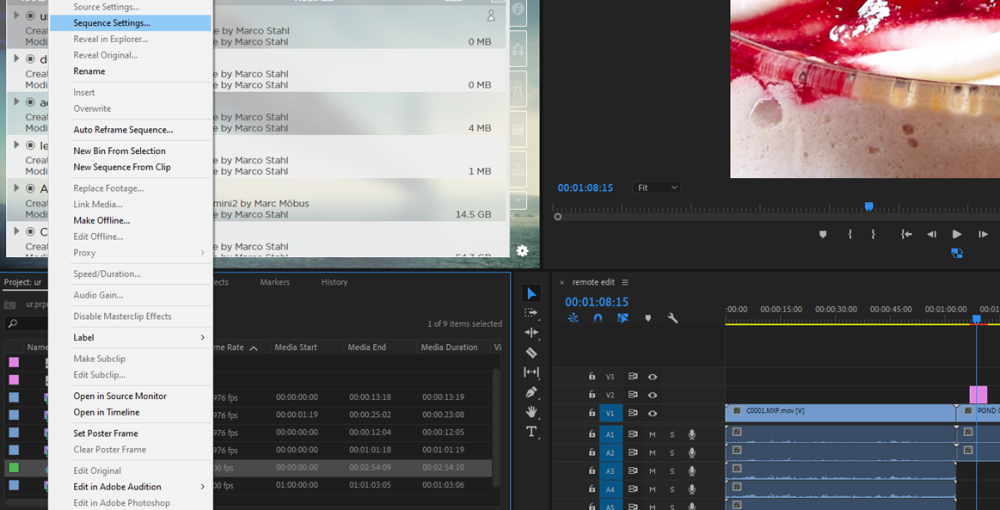Toggle timeline snapping magnet icon
1000x510 pixels.
[598, 318]
